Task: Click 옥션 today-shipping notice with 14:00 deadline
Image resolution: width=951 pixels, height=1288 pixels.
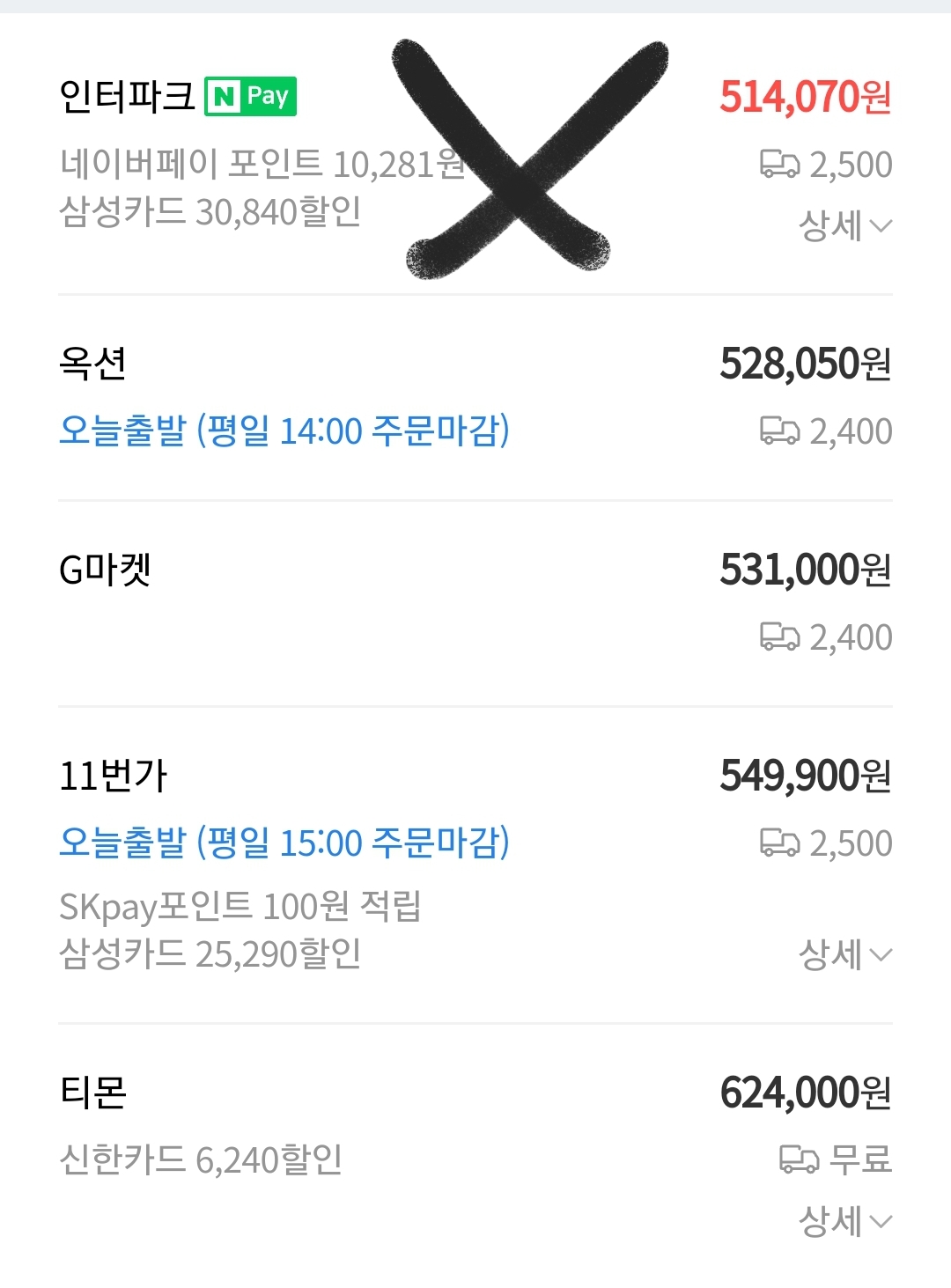Action: coord(284,431)
